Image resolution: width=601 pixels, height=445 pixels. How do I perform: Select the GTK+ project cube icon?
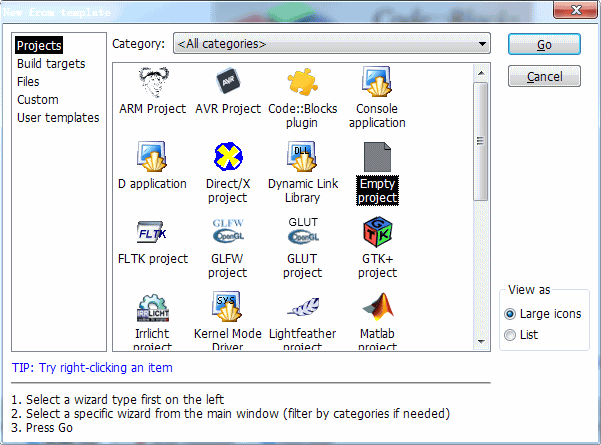click(378, 232)
